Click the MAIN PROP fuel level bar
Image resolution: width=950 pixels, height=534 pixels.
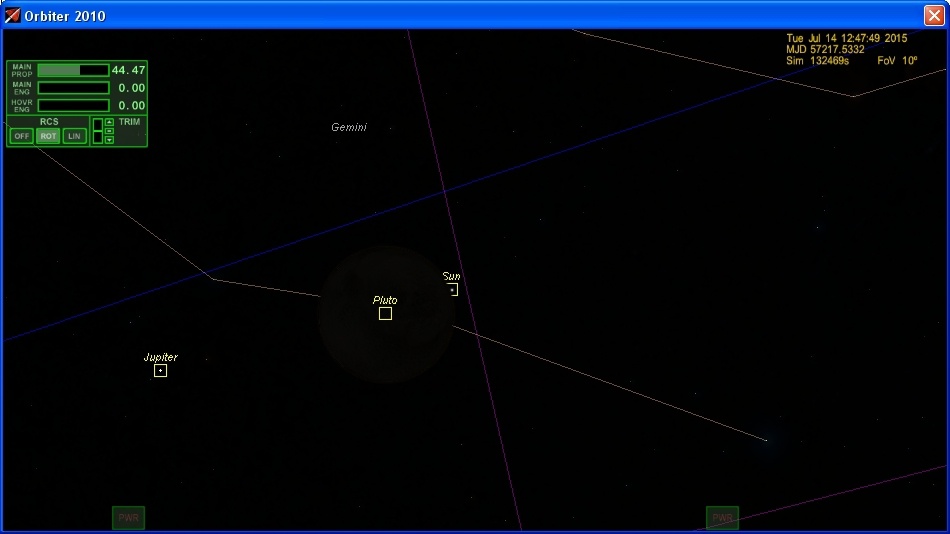73,70
